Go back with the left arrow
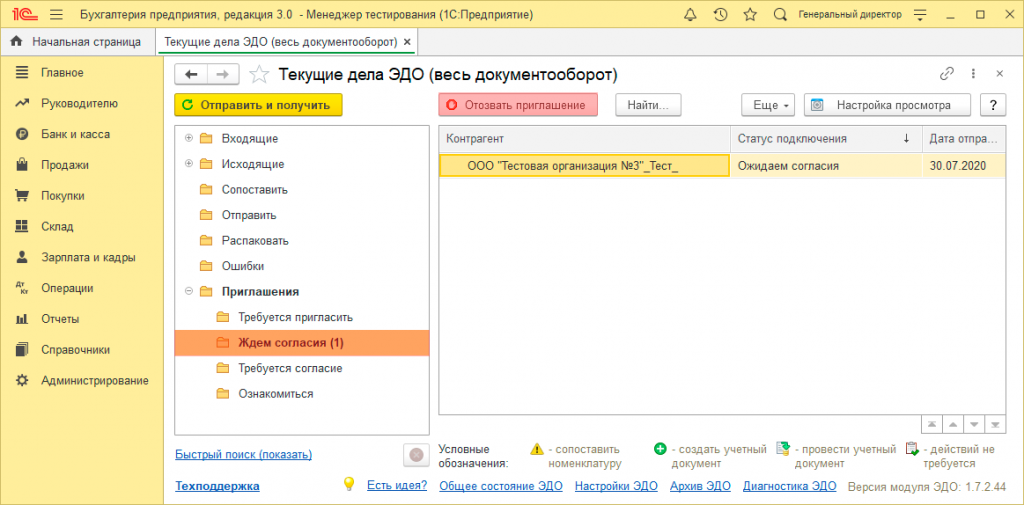Image resolution: width=1024 pixels, height=505 pixels. 191,74
